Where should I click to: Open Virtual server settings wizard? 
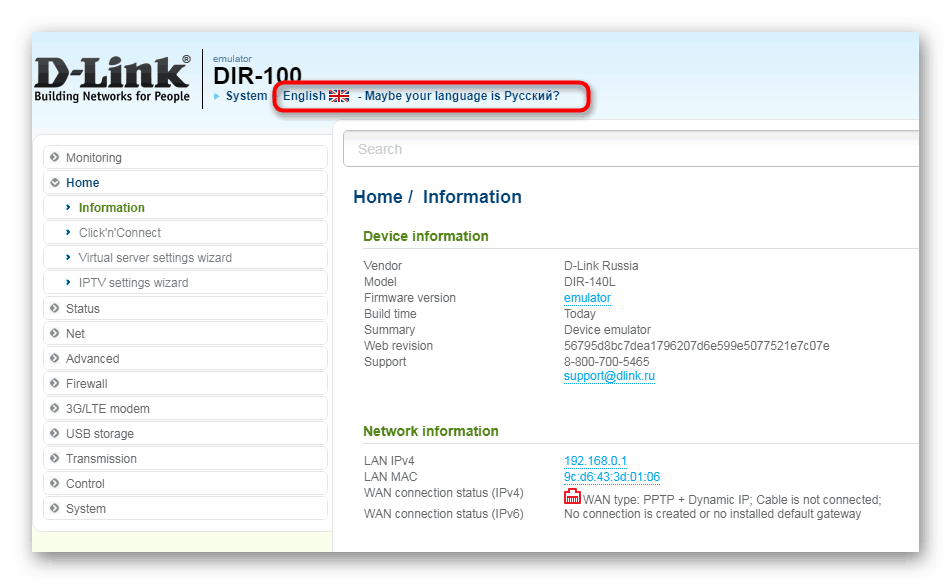(186, 258)
